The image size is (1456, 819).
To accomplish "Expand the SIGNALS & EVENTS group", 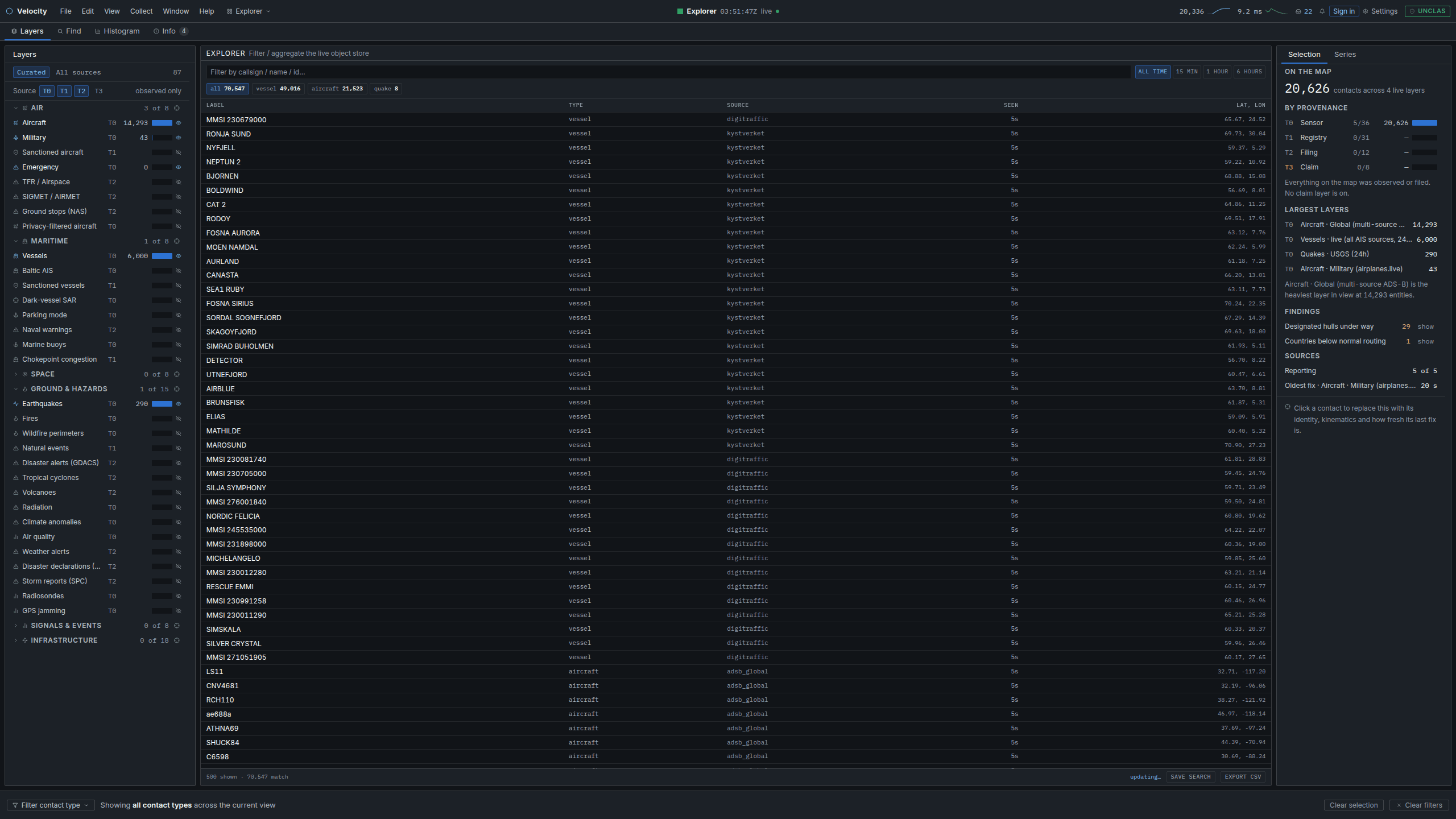I will coord(16,626).
